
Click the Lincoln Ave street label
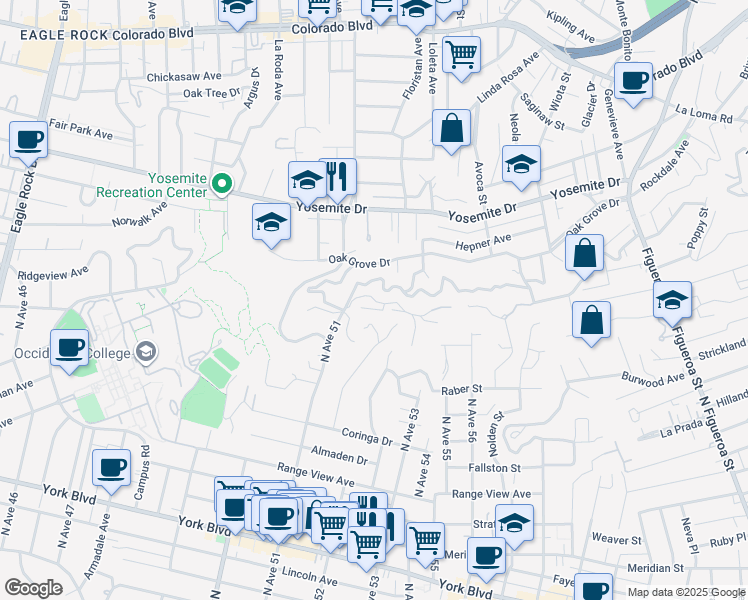coord(310,577)
